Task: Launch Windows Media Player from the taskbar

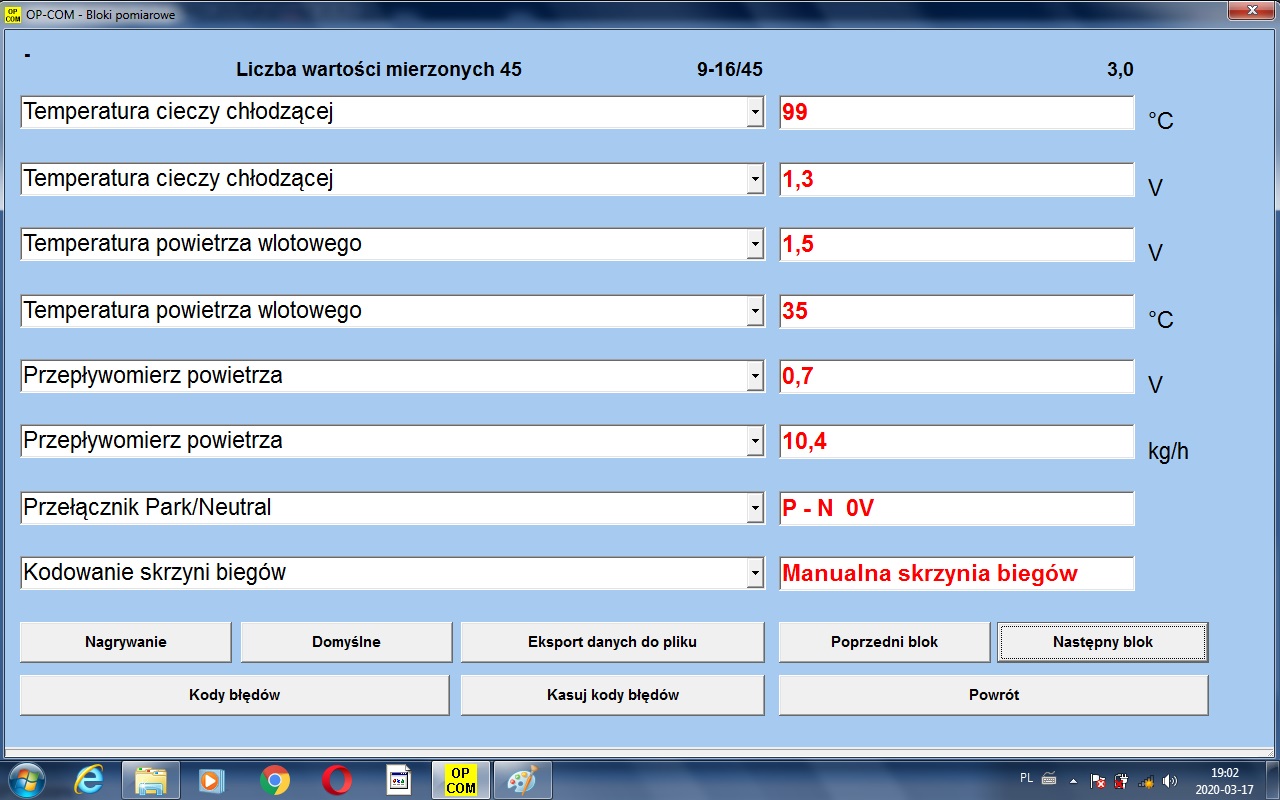Action: click(x=213, y=780)
